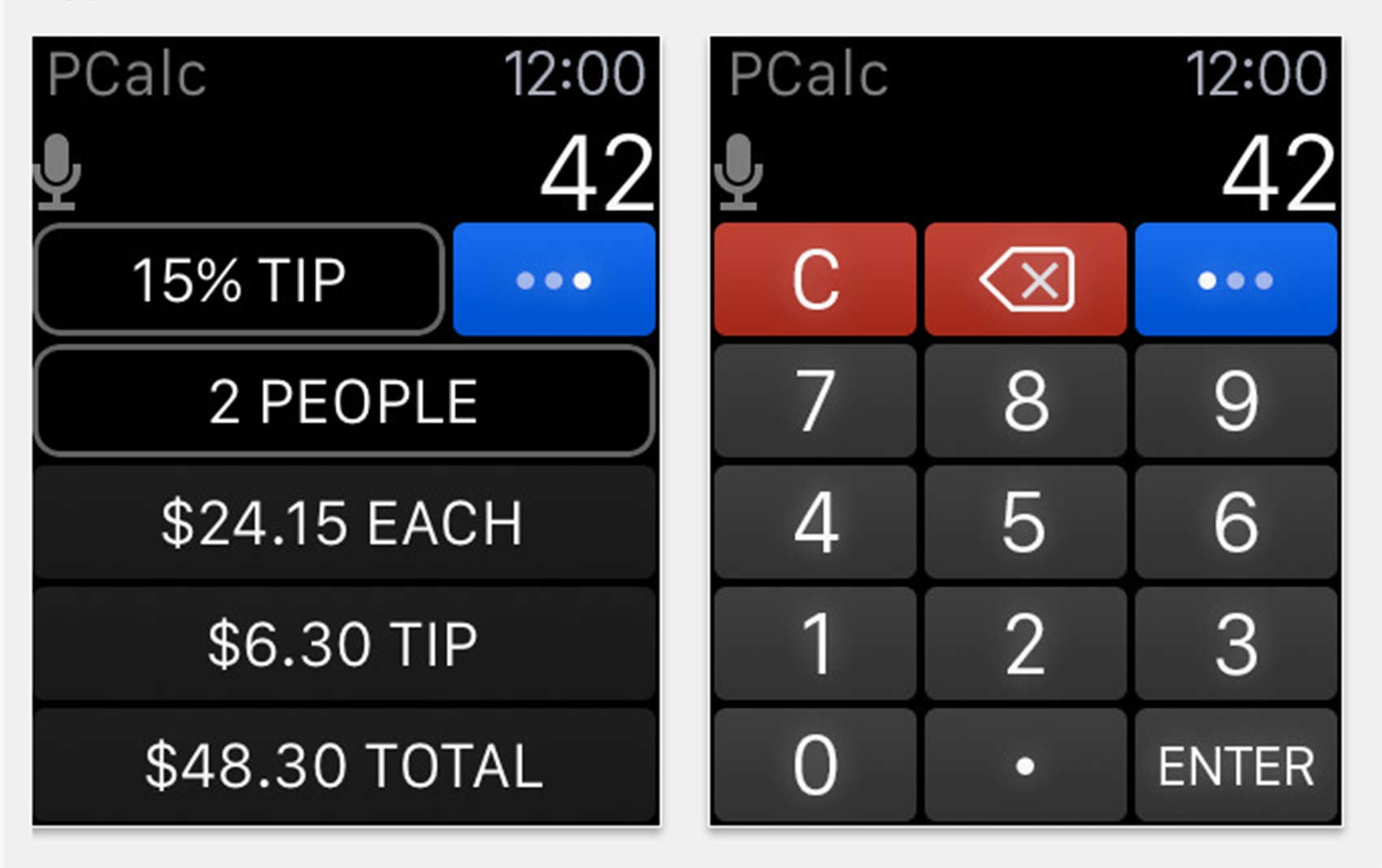This screenshot has height=868, width=1382.
Task: Tap the $24.15 EACH result row
Action: (x=344, y=523)
